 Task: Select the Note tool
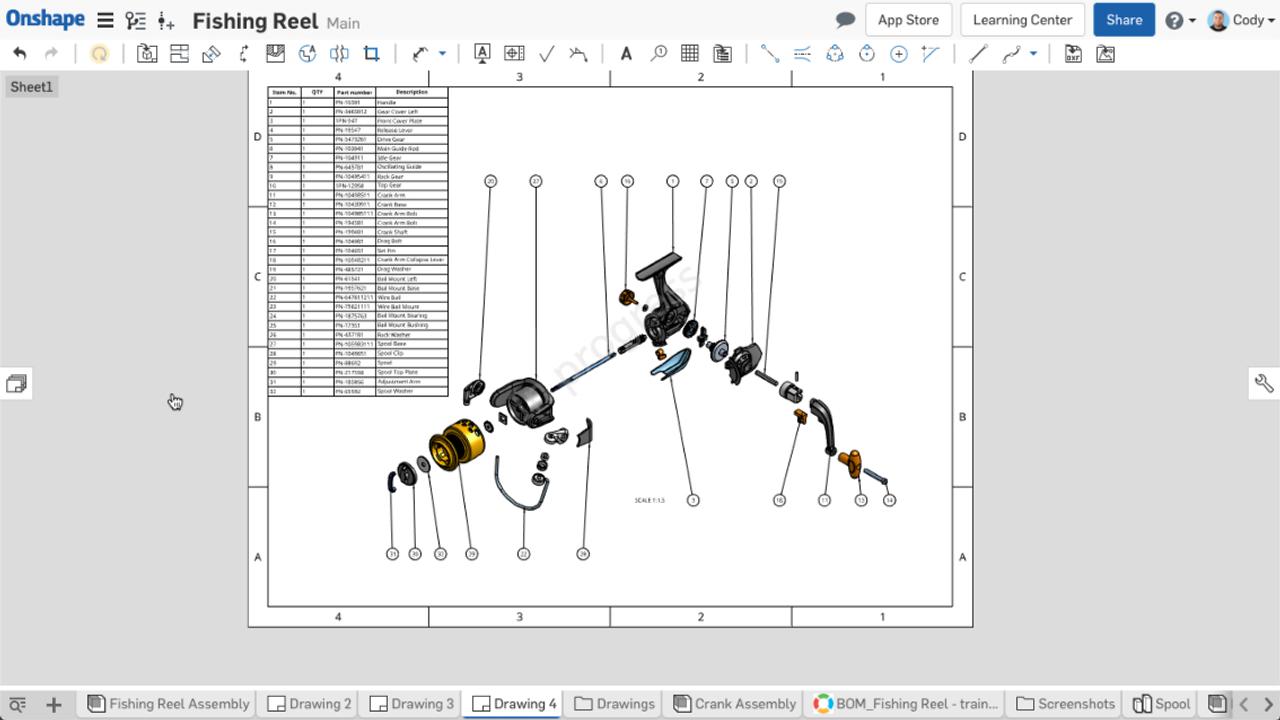[626, 53]
